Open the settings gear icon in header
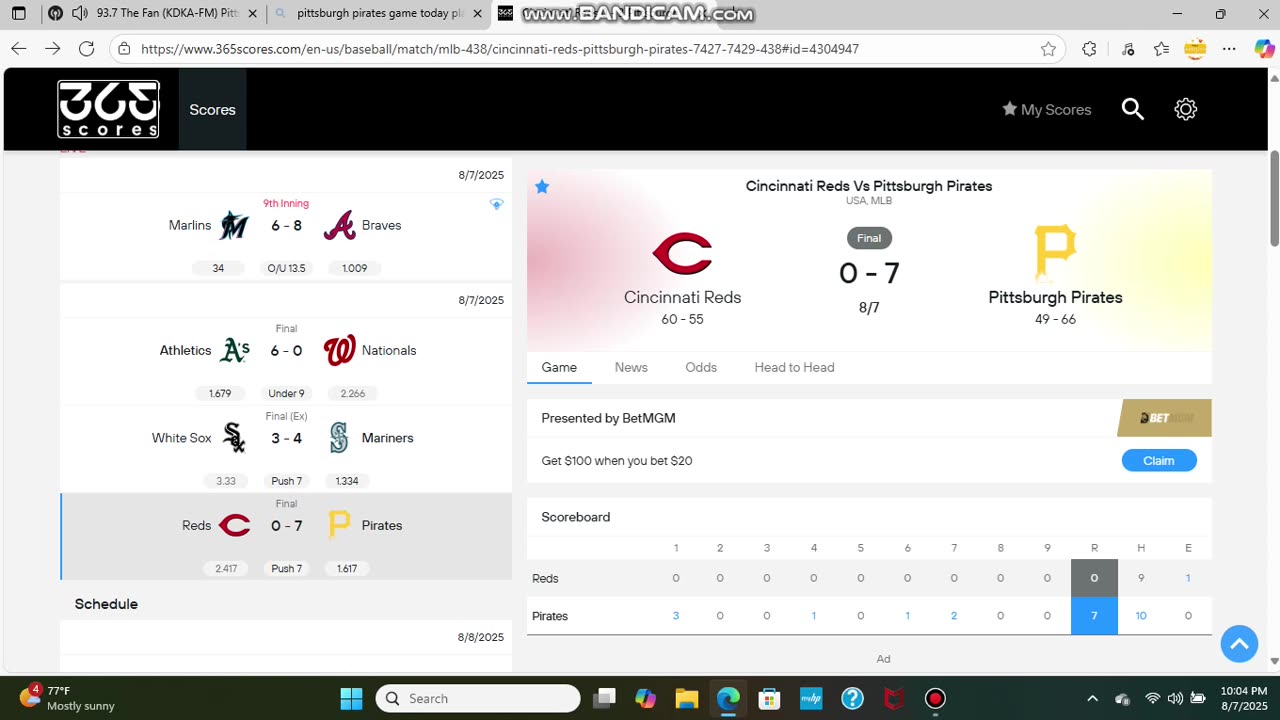 click(1185, 109)
